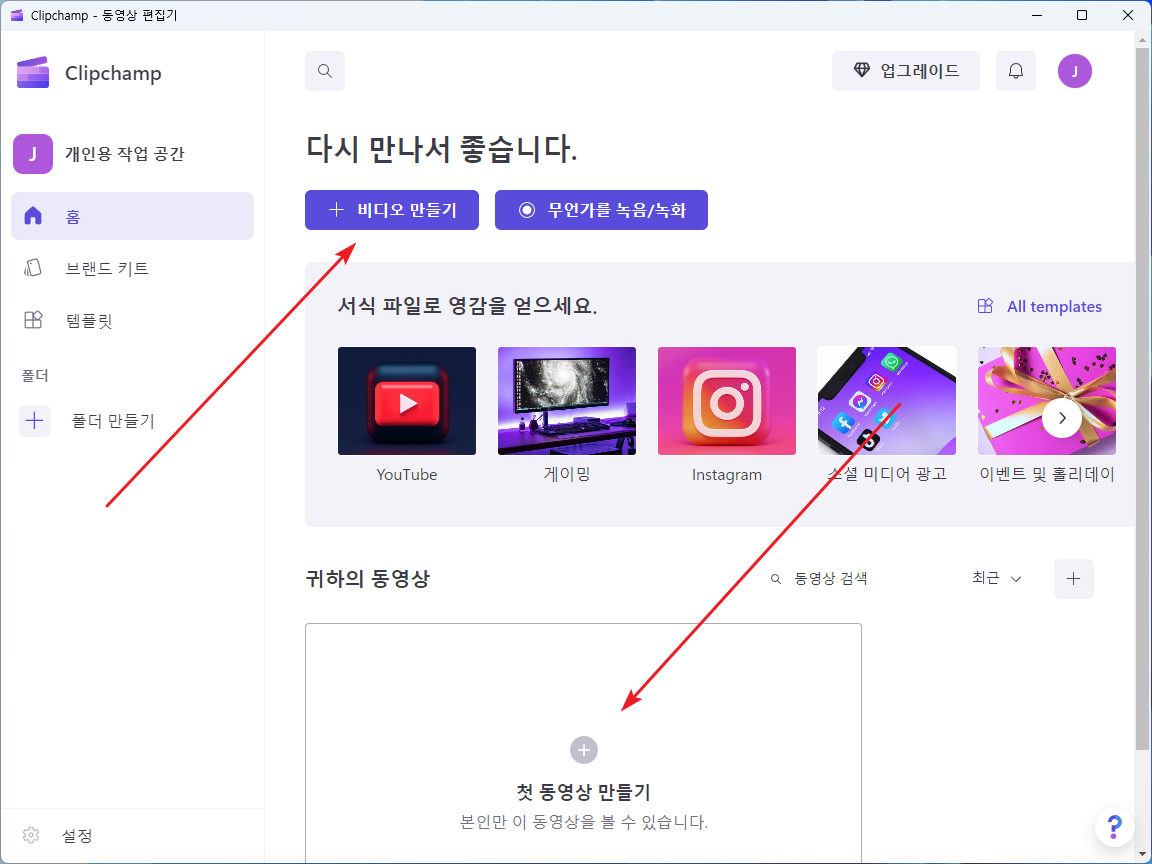Open the J account avatar menu
1152x864 pixels.
1074,71
